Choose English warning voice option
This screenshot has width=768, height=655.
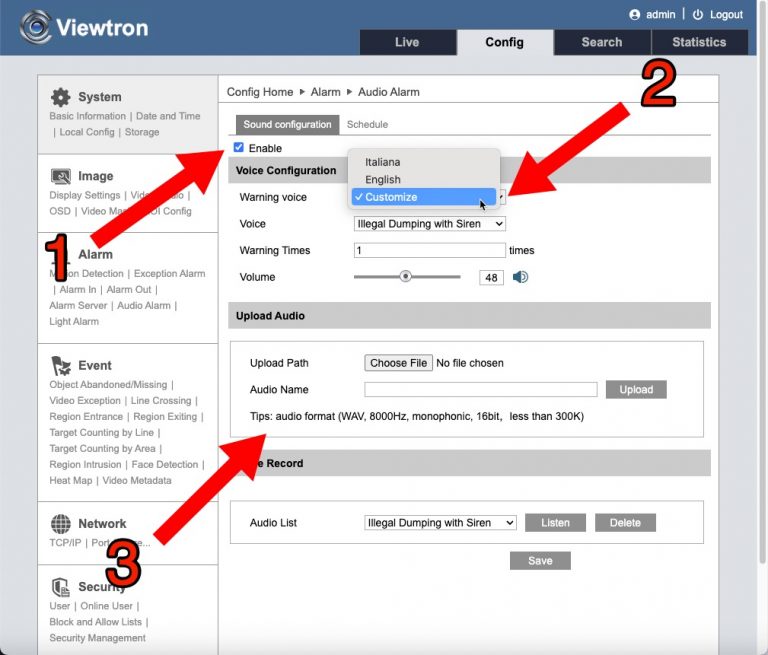tap(383, 180)
